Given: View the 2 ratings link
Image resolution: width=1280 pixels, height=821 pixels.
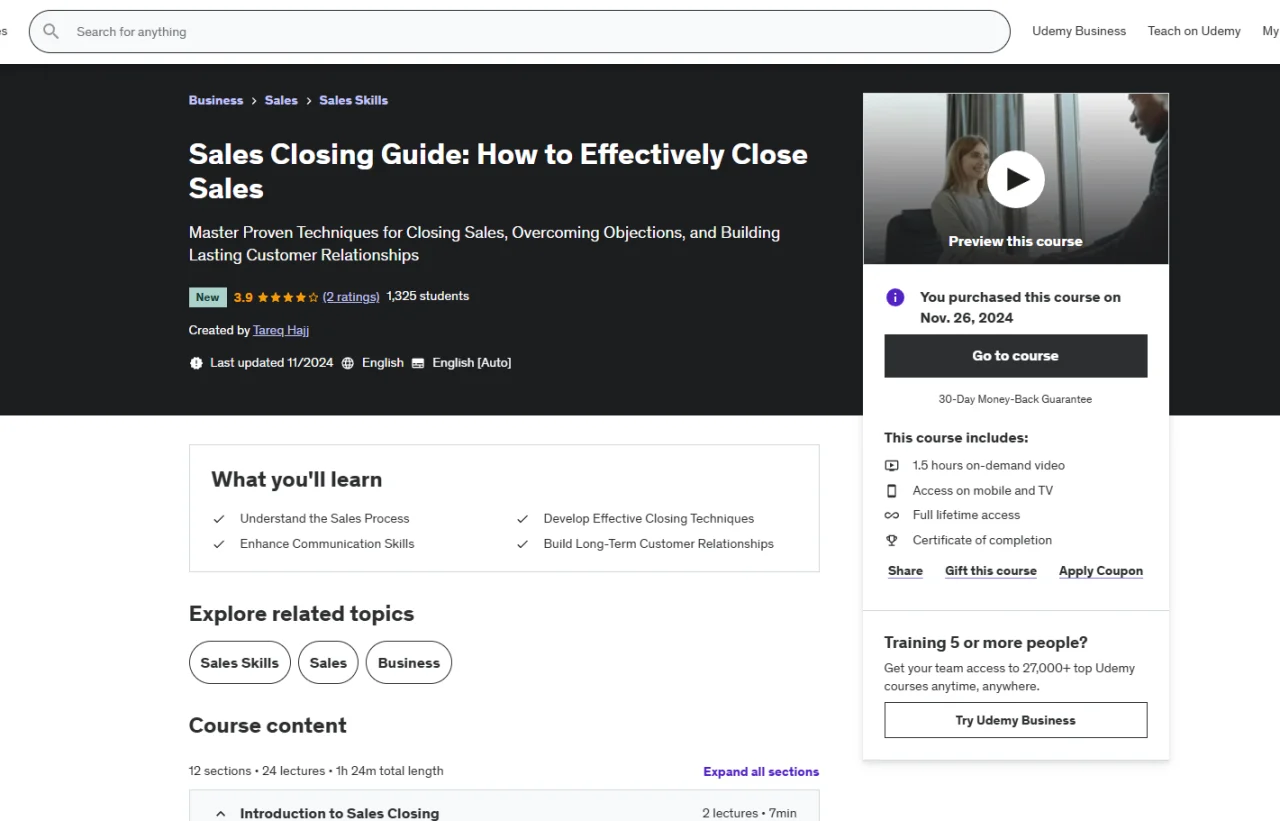Looking at the screenshot, I should click(x=351, y=297).
